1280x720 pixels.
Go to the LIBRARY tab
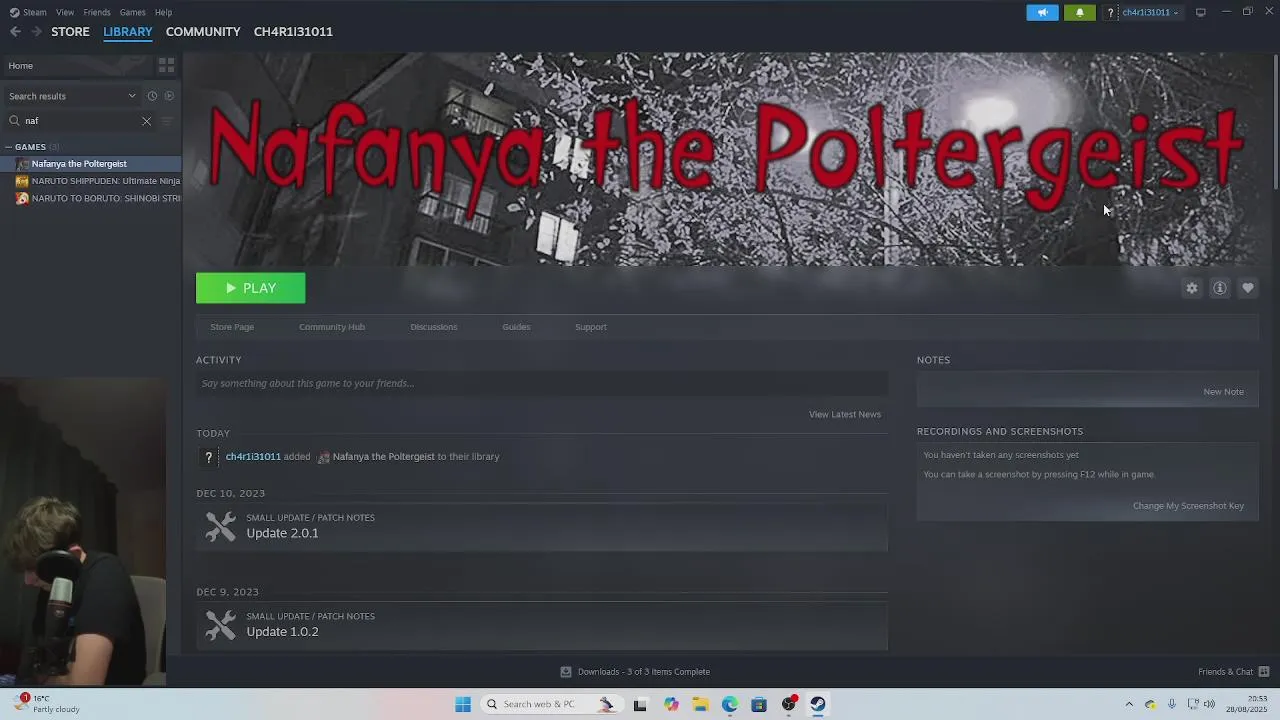[128, 32]
